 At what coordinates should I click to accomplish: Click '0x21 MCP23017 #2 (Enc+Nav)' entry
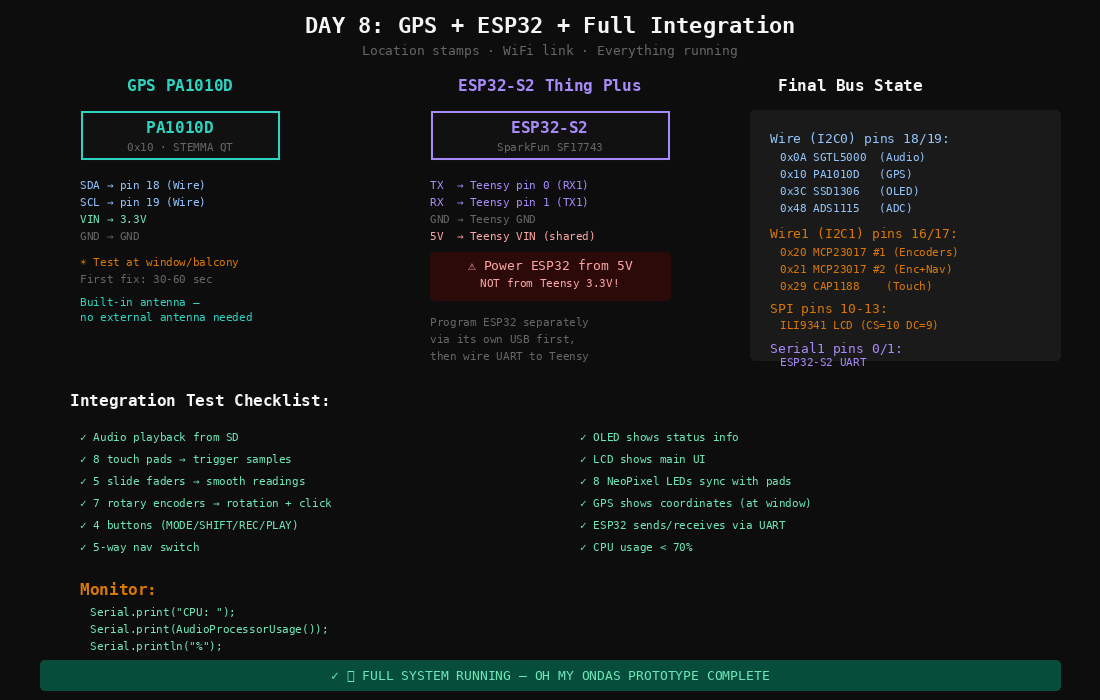click(866, 269)
